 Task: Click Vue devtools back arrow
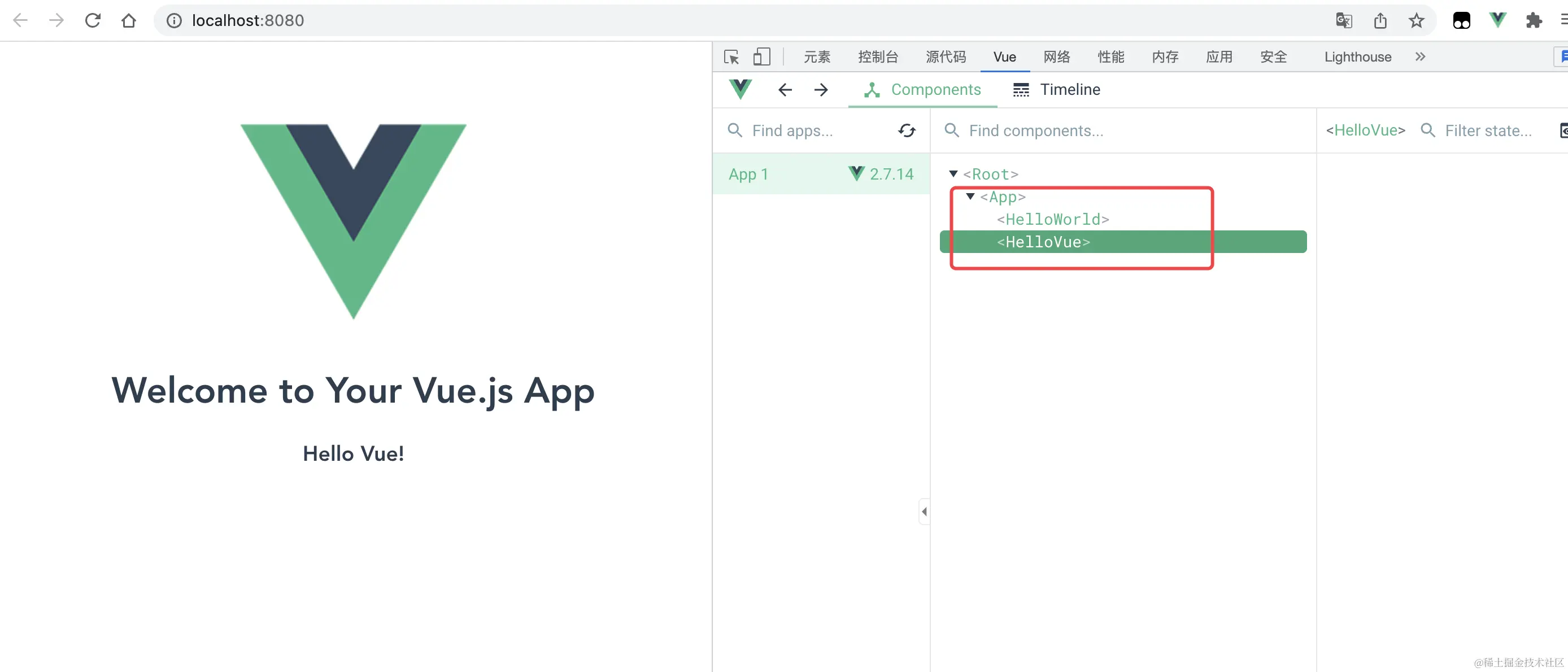click(785, 89)
